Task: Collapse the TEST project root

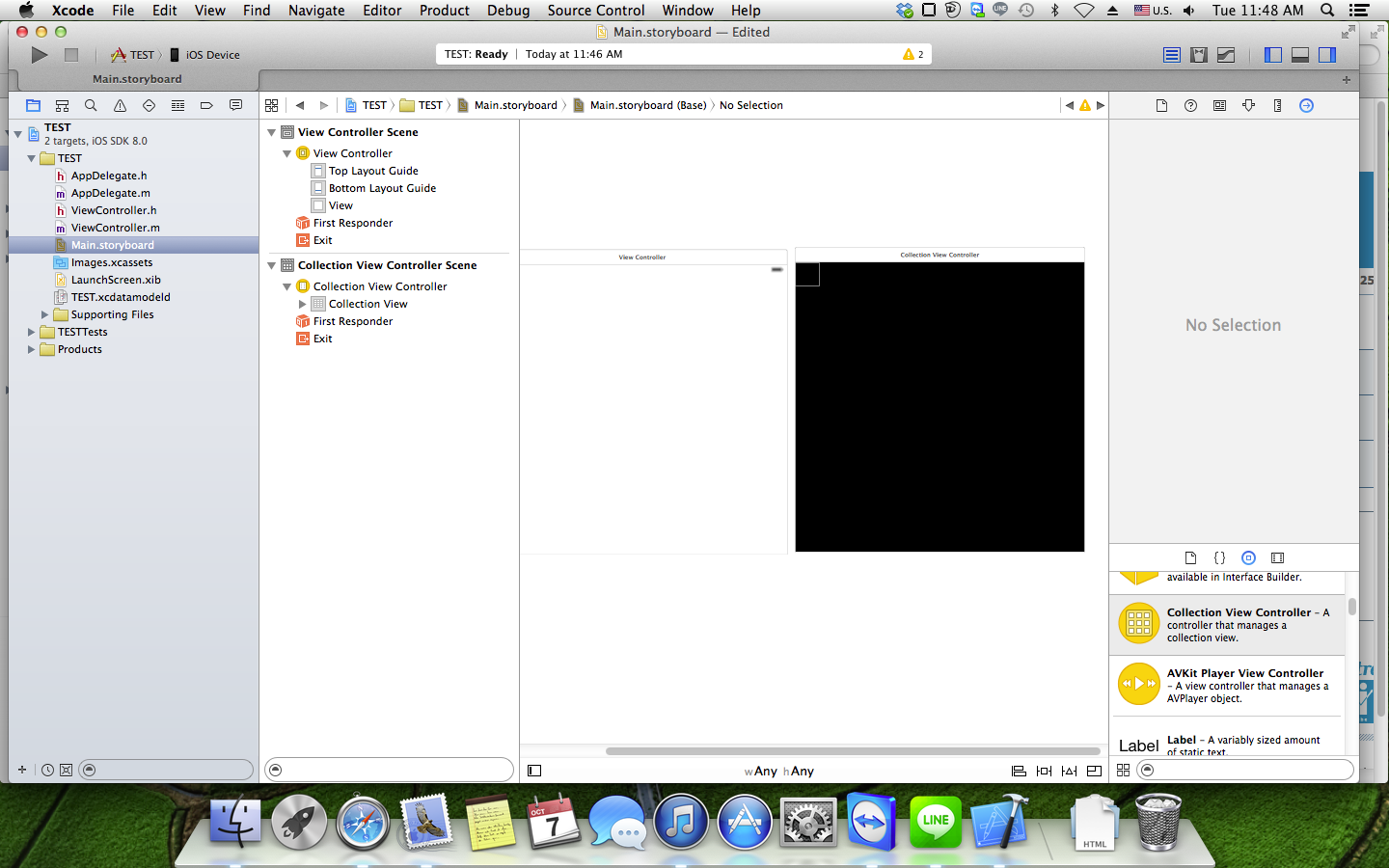Action: point(18,134)
